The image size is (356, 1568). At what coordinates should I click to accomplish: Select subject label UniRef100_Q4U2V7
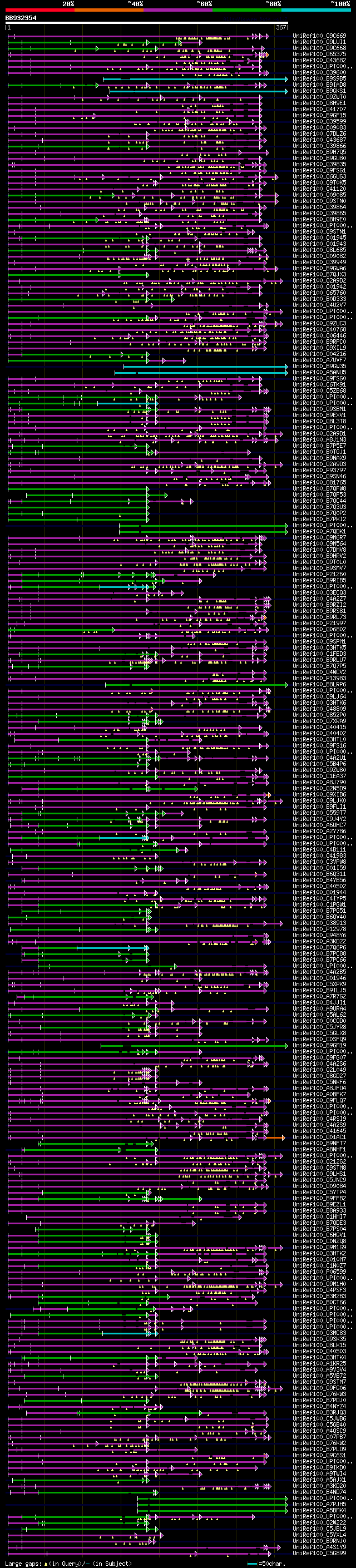coord(319,305)
